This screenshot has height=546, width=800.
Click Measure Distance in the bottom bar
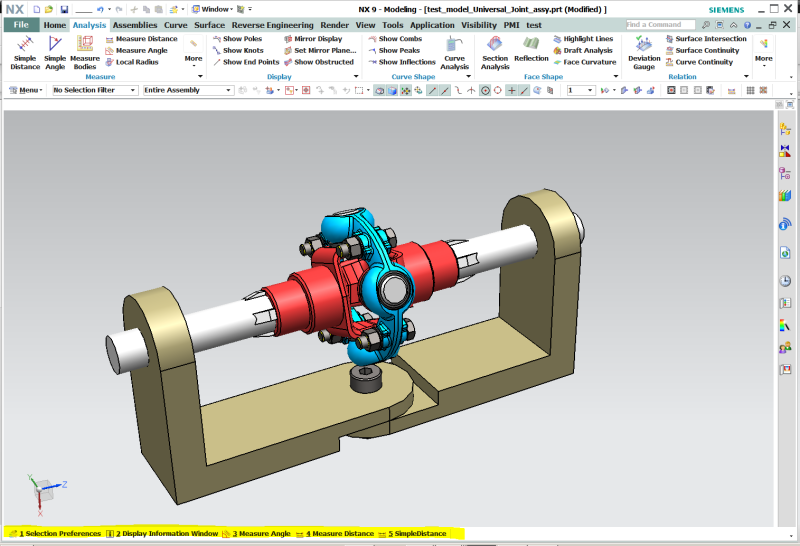pos(335,534)
